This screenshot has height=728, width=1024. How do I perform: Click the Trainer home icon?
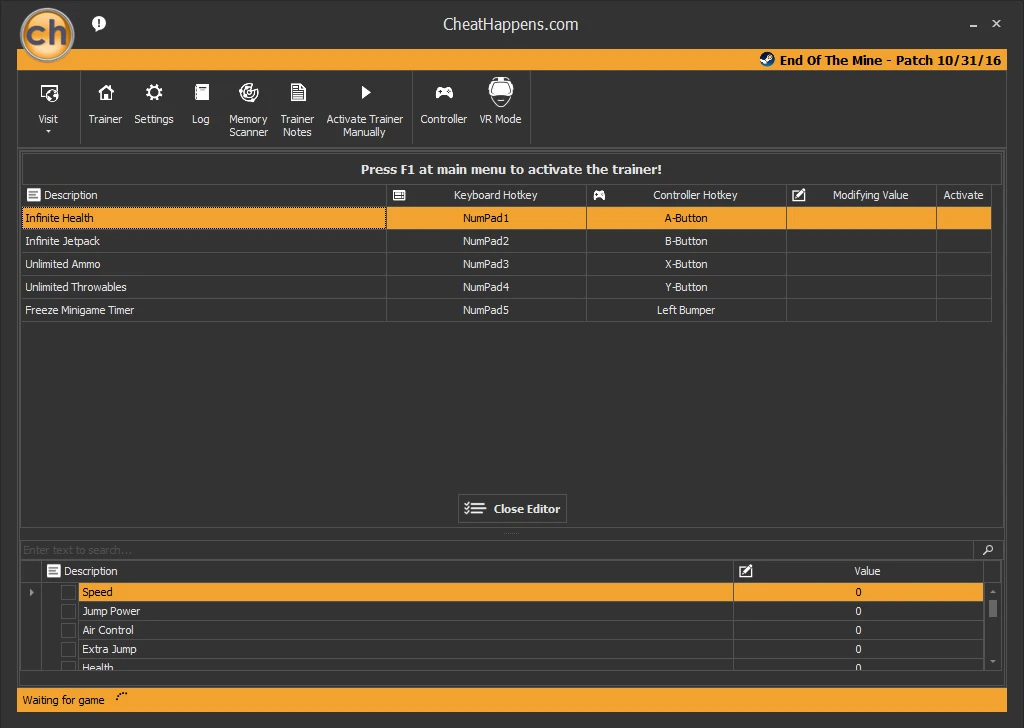pyautogui.click(x=105, y=94)
